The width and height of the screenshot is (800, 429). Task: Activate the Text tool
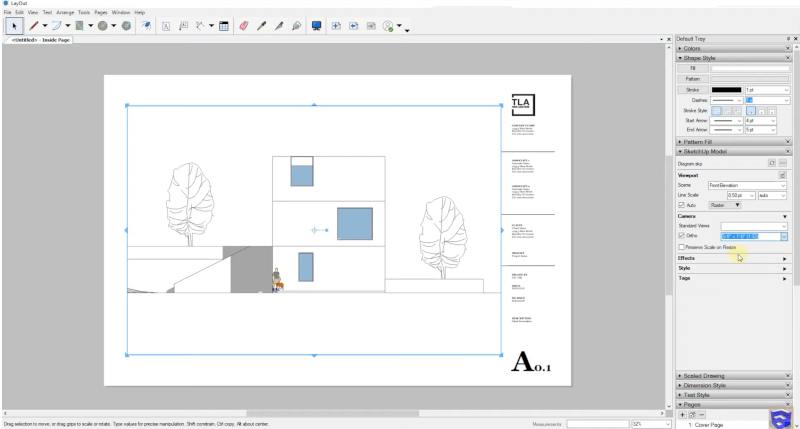pos(166,26)
